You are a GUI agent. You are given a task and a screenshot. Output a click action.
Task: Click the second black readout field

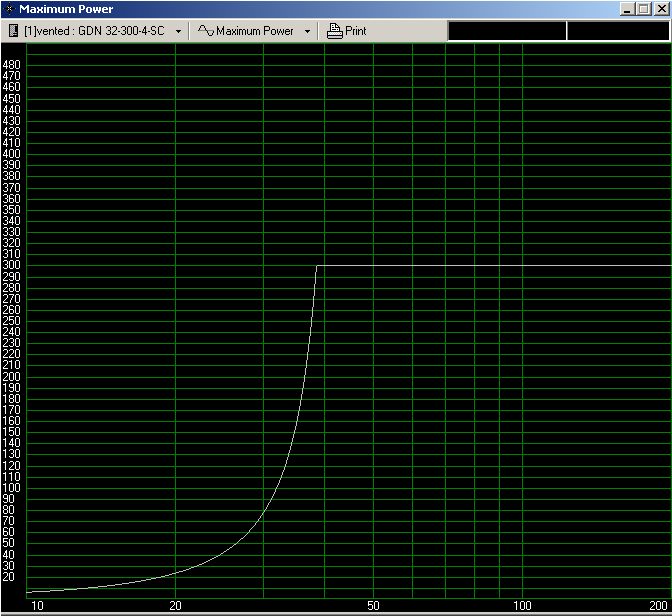pos(618,31)
